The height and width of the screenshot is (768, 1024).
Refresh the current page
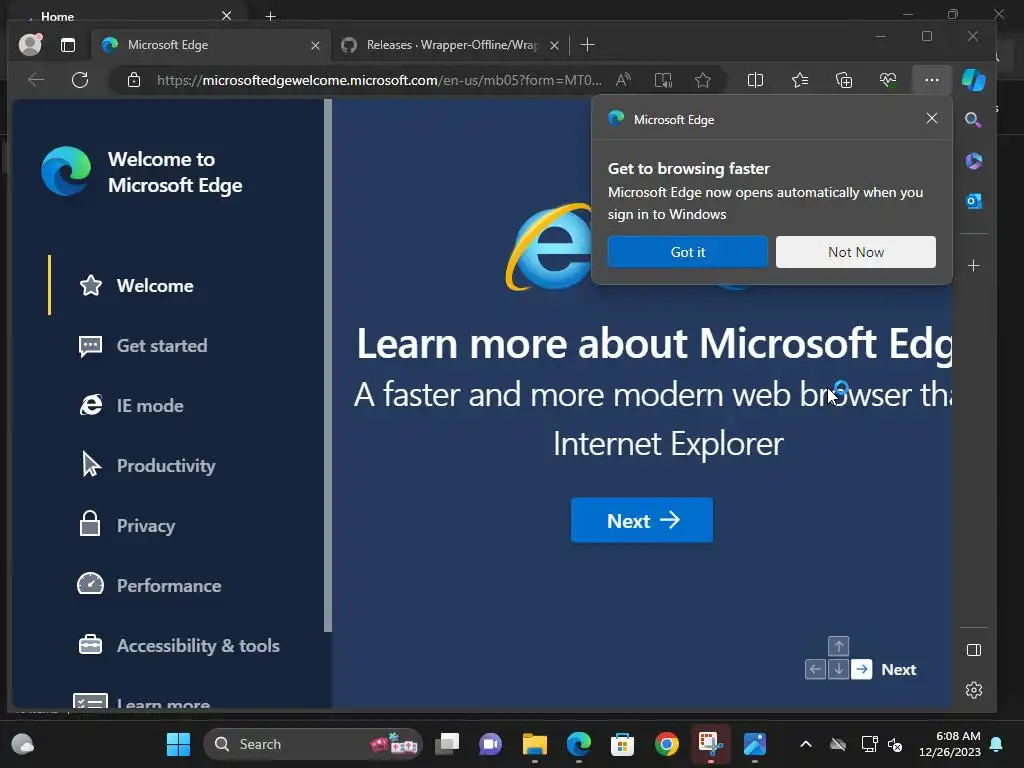tap(80, 80)
